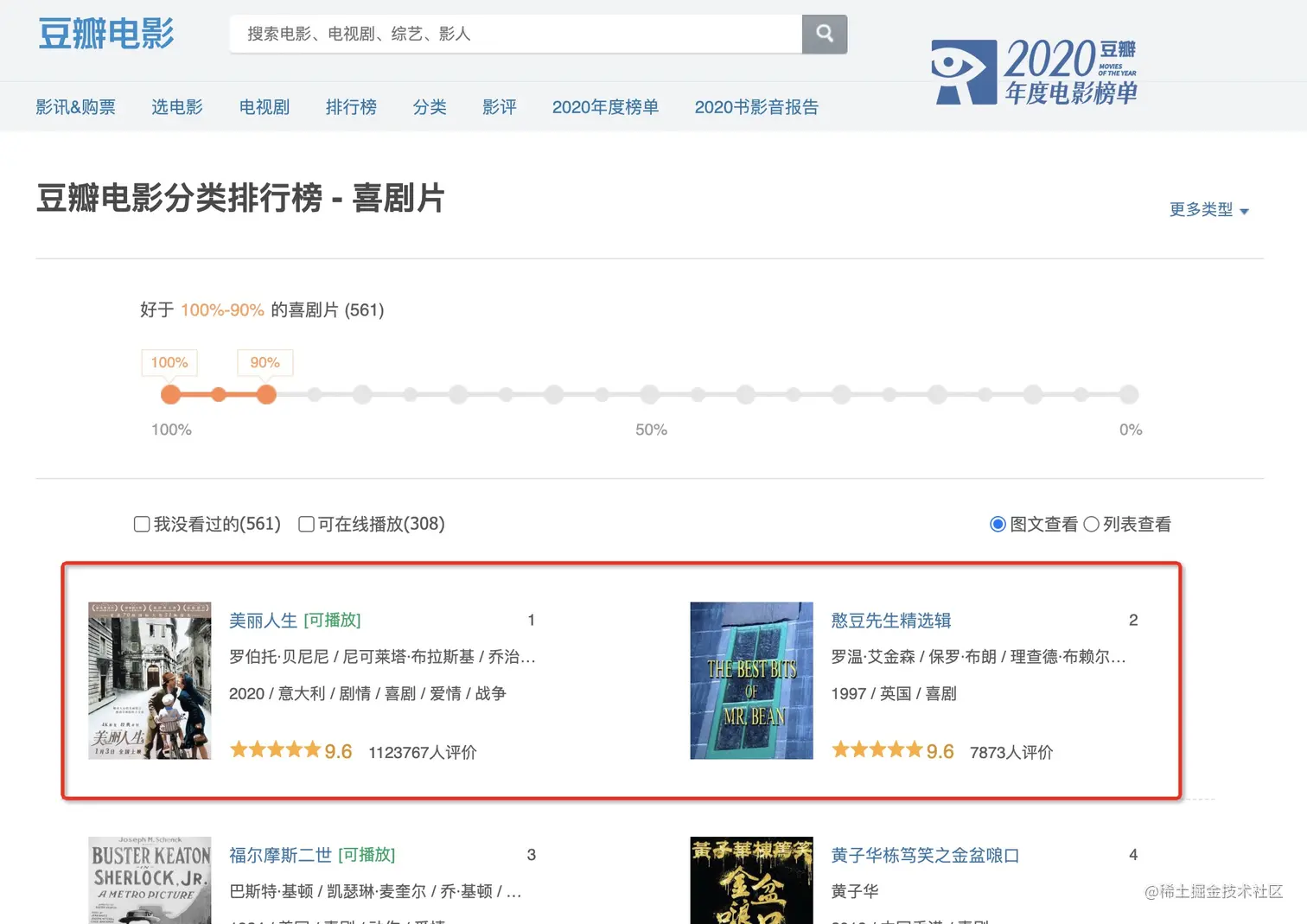This screenshot has height=924, width=1307.
Task: Click the search magnifier button
Action: click(x=824, y=34)
